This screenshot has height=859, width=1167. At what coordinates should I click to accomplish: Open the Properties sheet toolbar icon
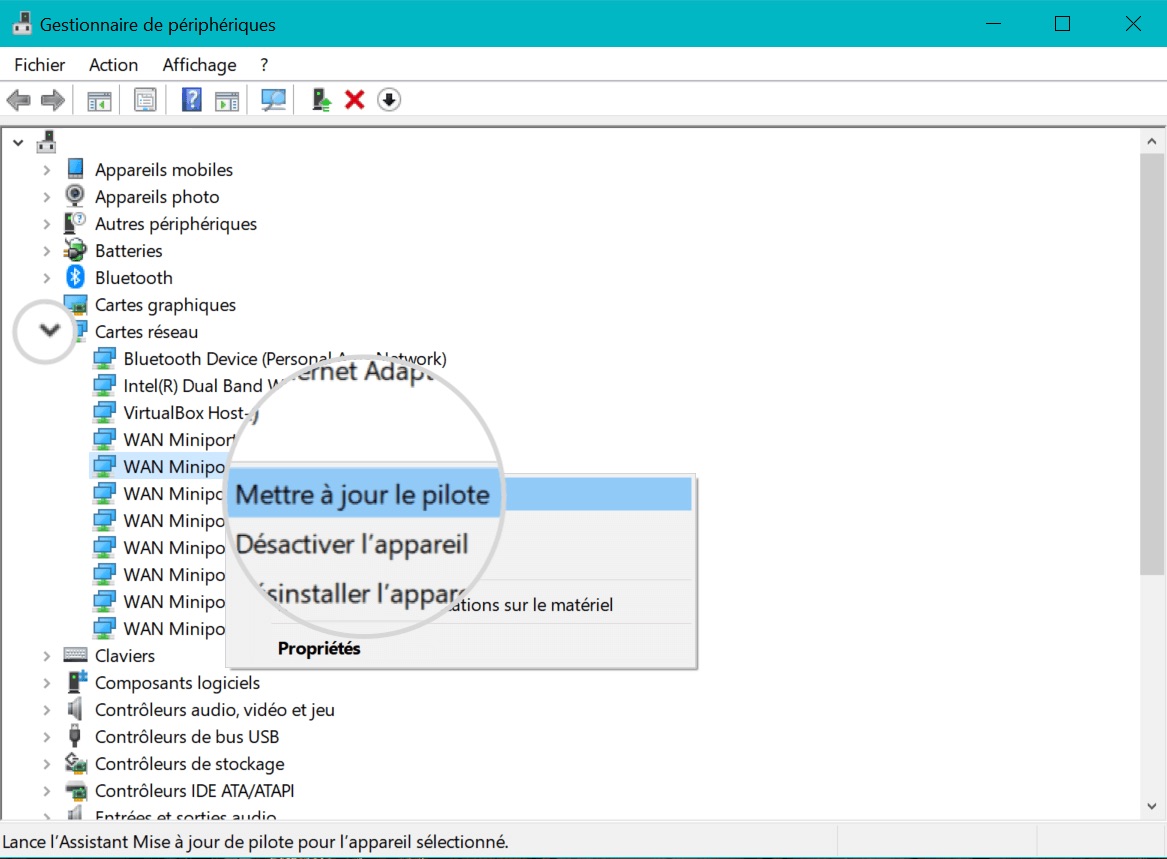(x=145, y=100)
